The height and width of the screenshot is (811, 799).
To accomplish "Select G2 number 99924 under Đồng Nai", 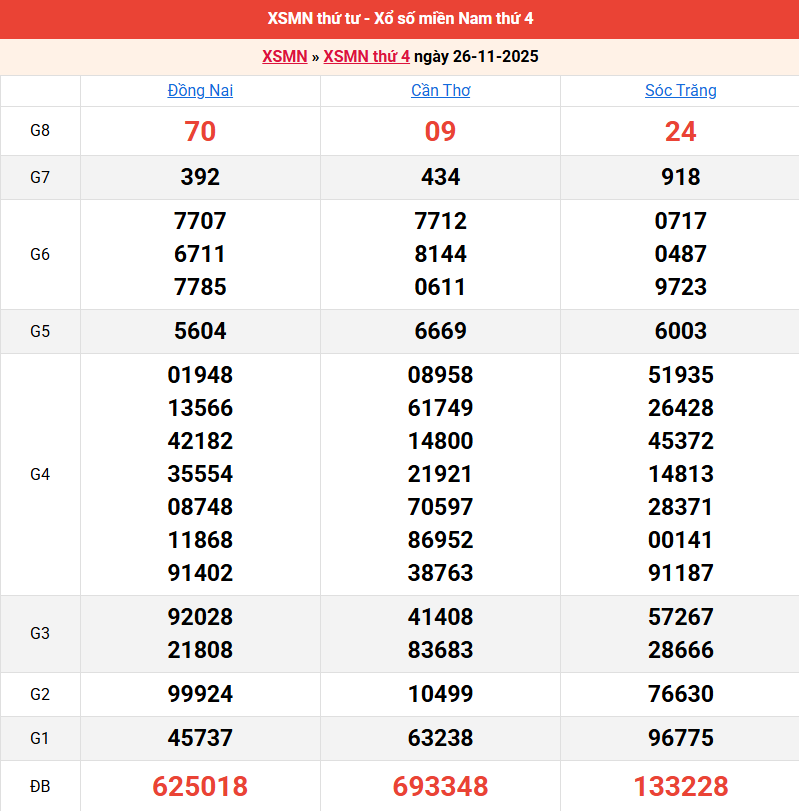I will (200, 695).
